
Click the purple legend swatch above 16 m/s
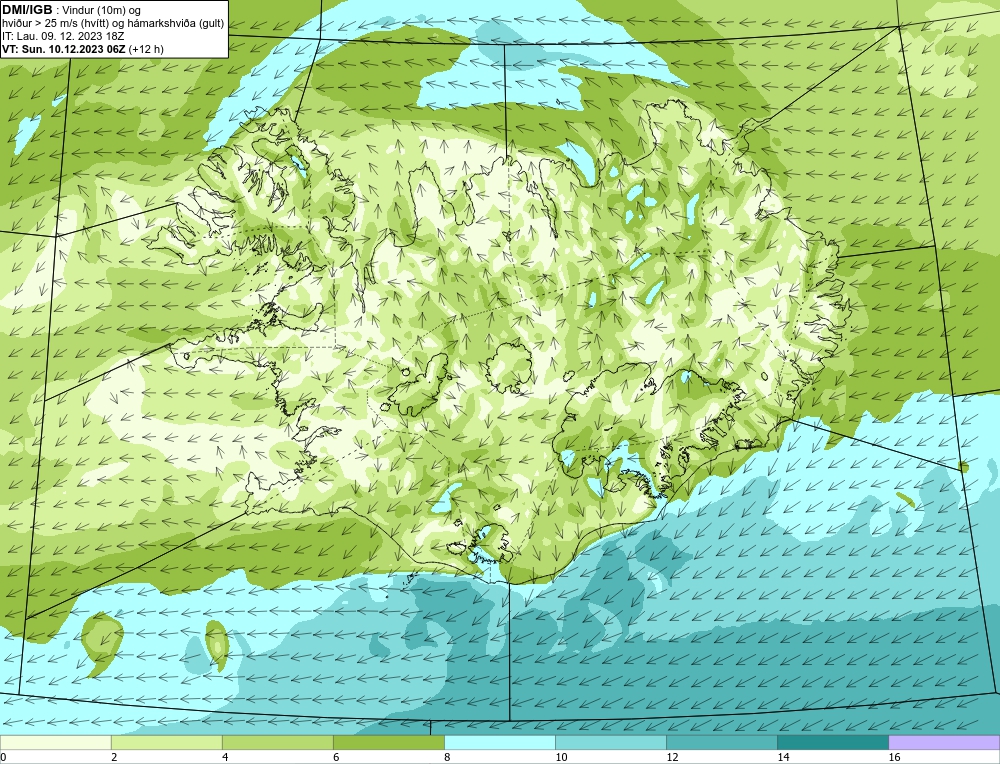click(944, 742)
